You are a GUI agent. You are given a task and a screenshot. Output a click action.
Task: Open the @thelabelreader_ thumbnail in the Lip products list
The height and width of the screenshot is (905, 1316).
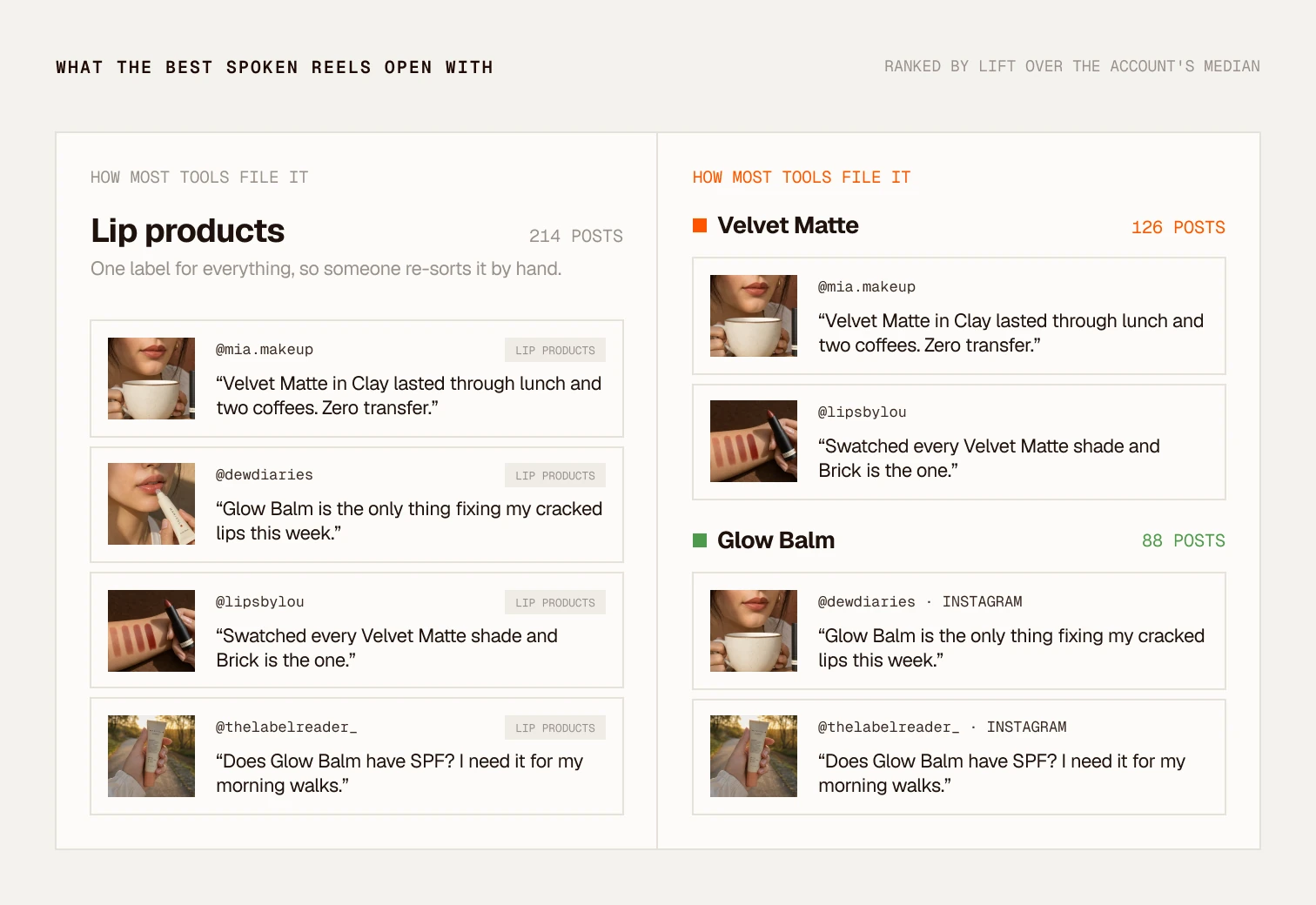point(151,756)
